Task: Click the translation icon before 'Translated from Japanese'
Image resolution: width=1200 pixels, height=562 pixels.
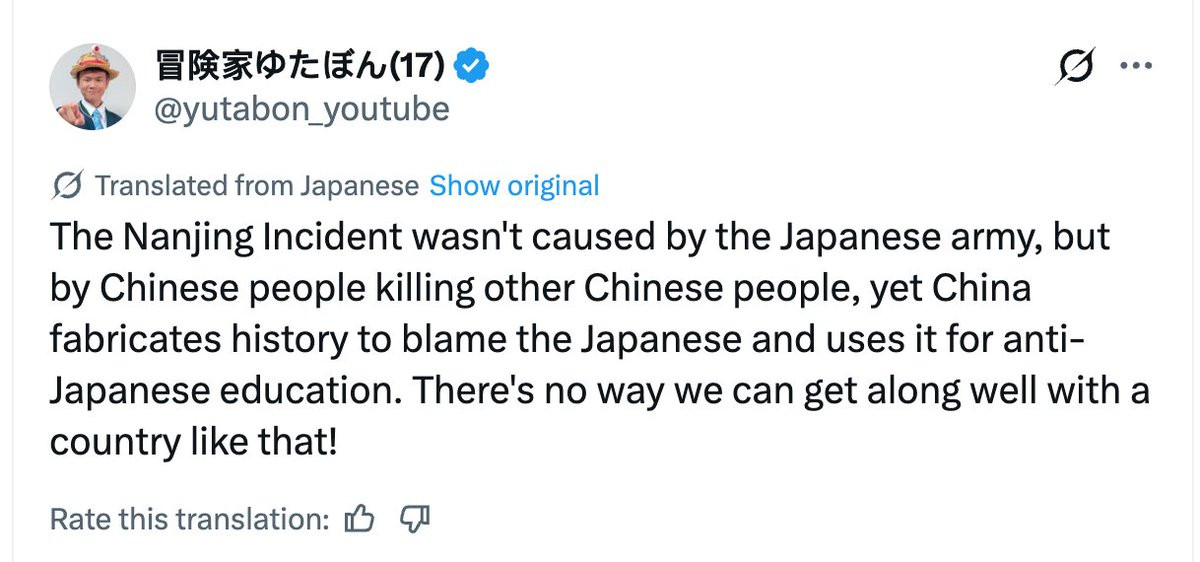Action: [67, 186]
